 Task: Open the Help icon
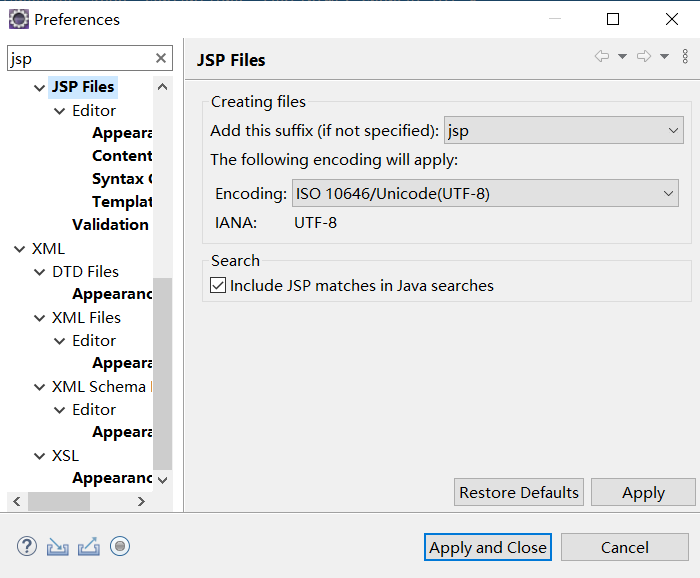[27, 546]
